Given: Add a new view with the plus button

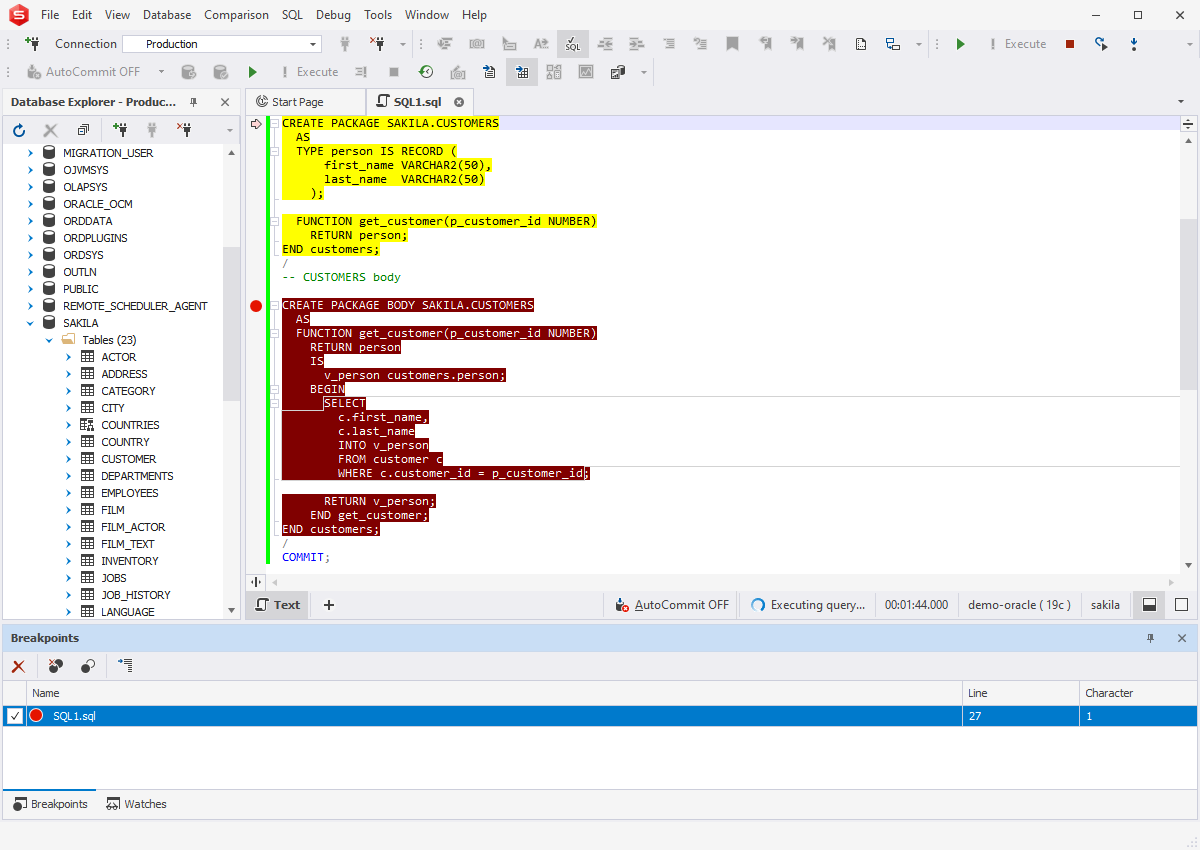Looking at the screenshot, I should tap(329, 605).
